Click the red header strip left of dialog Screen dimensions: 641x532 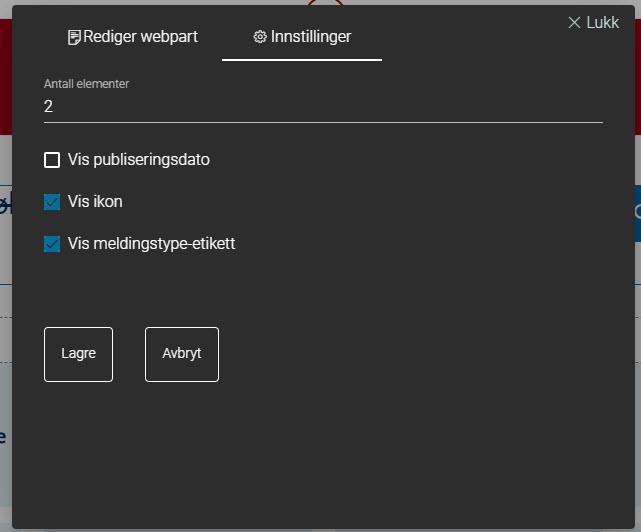click(6, 77)
